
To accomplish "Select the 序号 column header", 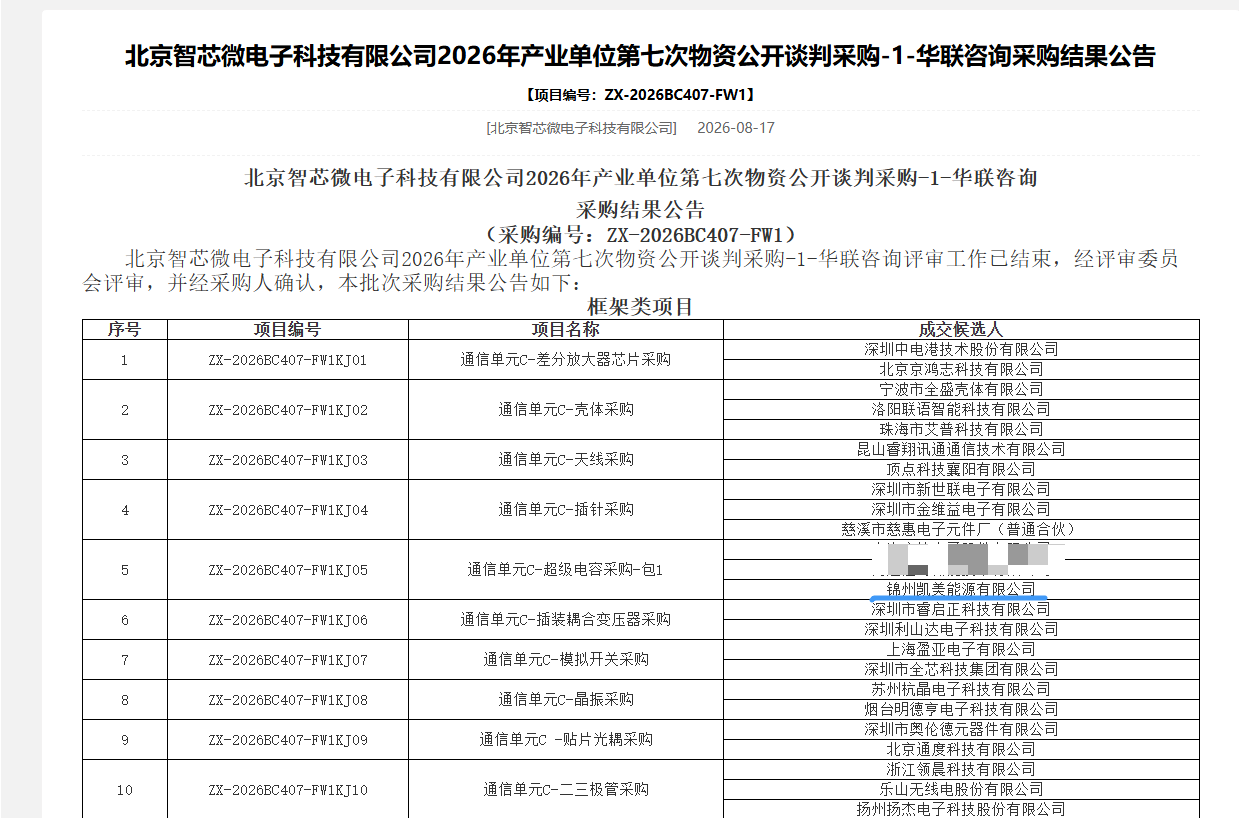I will tap(125, 329).
